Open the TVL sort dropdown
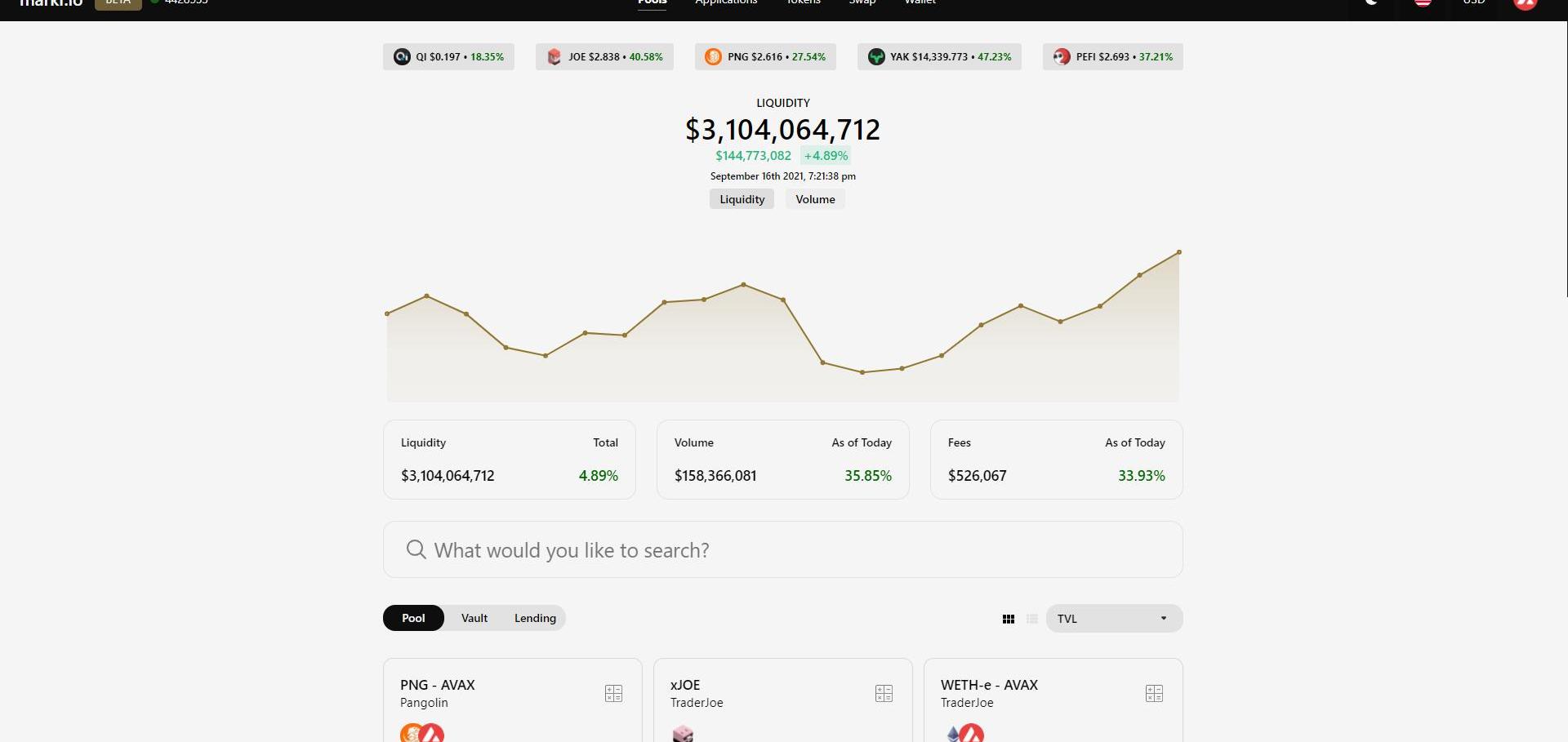Screen dimensions: 1568x742 coord(1113,619)
